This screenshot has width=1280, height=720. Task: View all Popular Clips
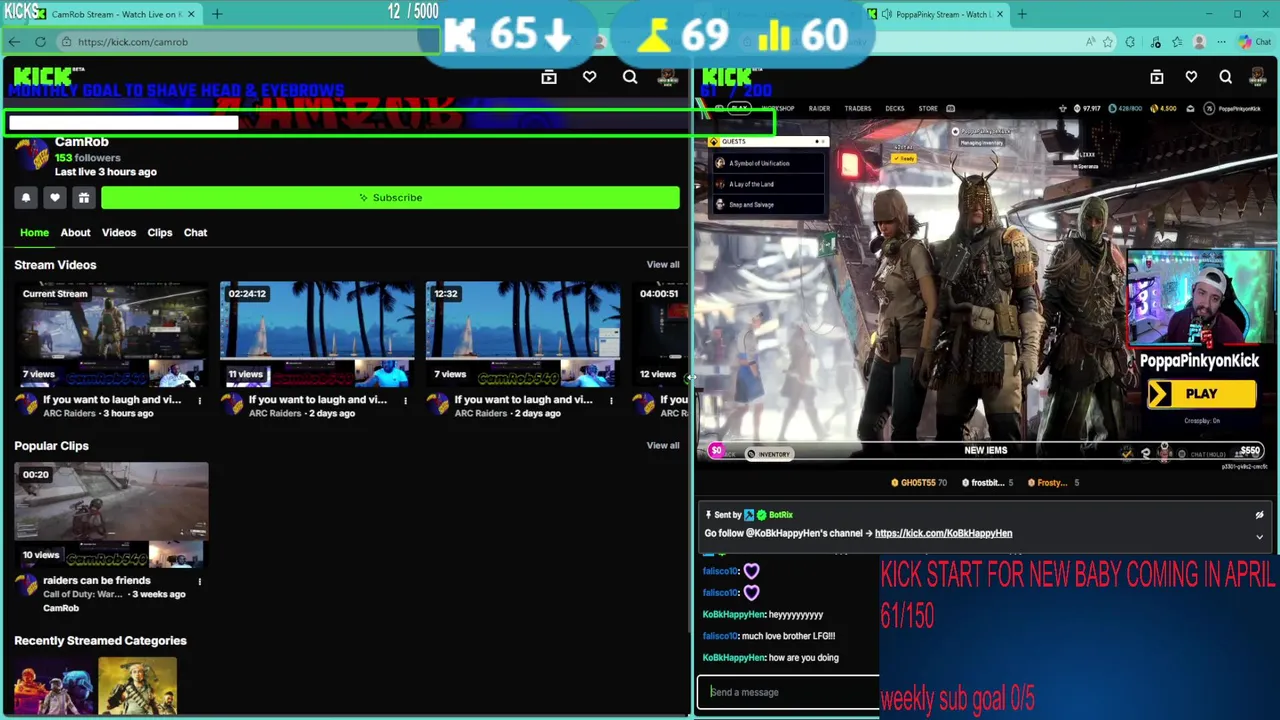point(663,446)
